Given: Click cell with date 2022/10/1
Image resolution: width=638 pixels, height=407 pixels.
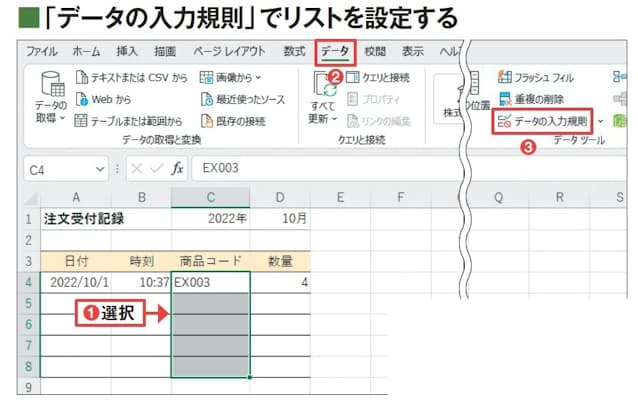Looking at the screenshot, I should coord(76,282).
